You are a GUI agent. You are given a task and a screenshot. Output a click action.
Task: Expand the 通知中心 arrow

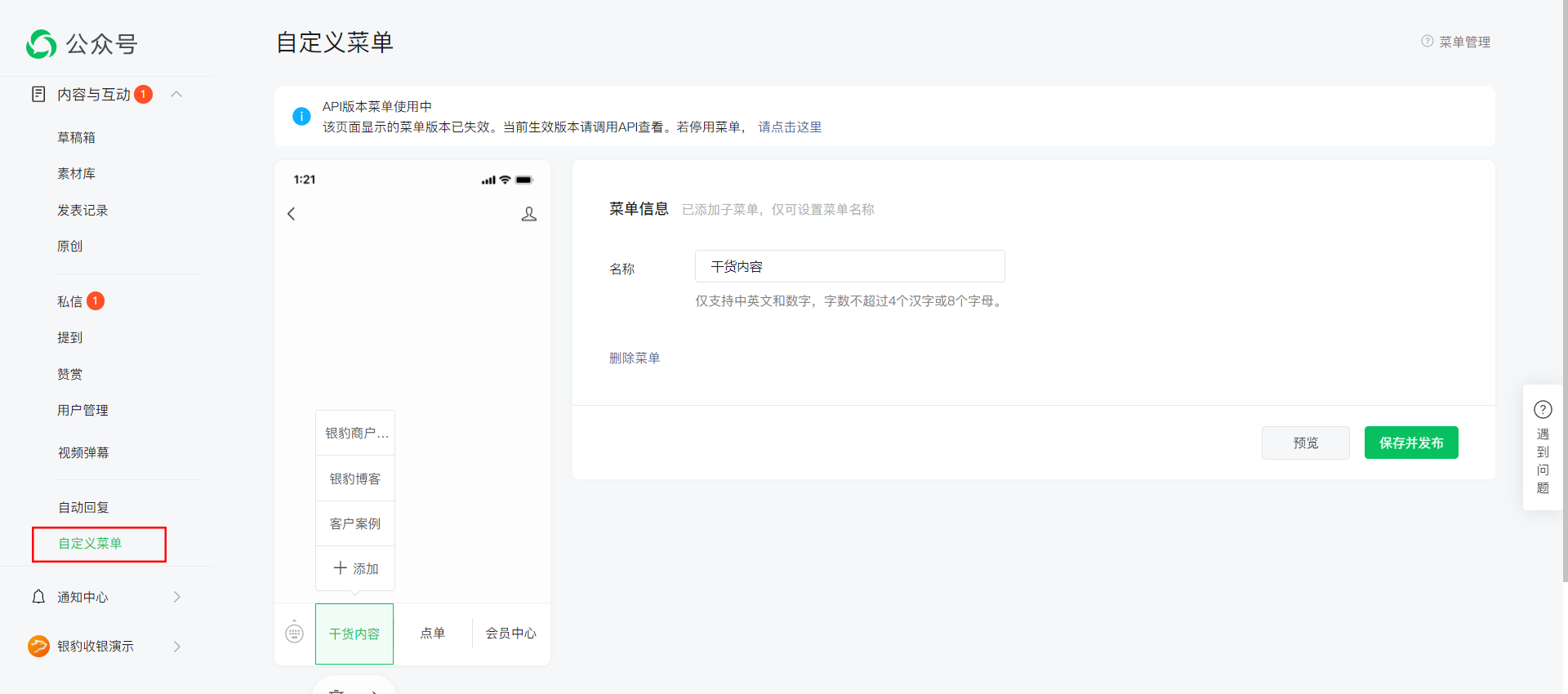coord(177,597)
